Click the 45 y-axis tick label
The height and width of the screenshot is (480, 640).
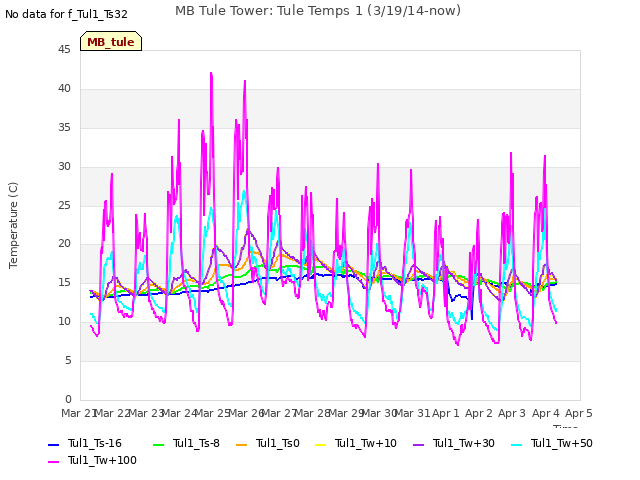tap(64, 50)
